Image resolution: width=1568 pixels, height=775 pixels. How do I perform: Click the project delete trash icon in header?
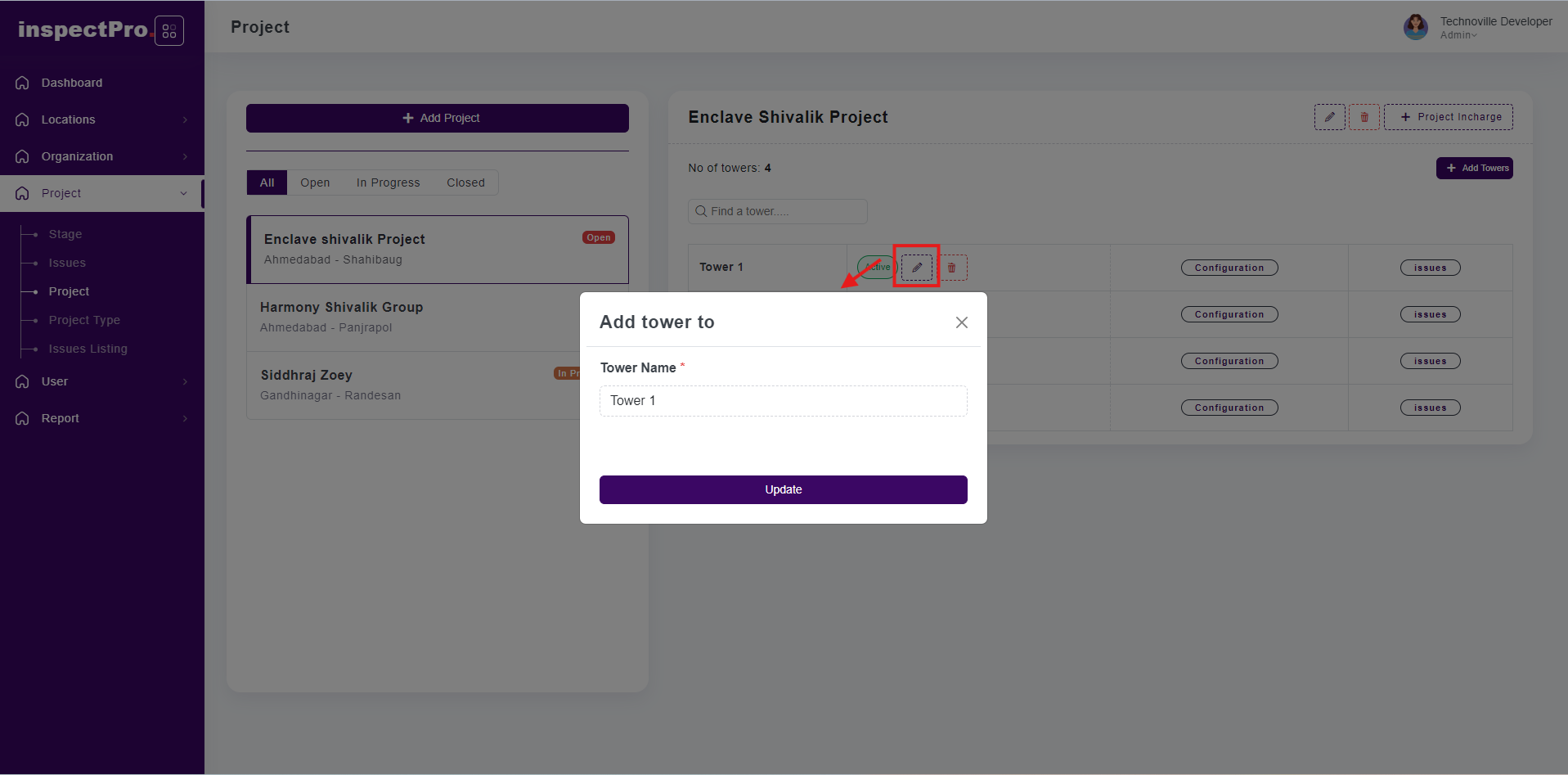pos(1364,117)
